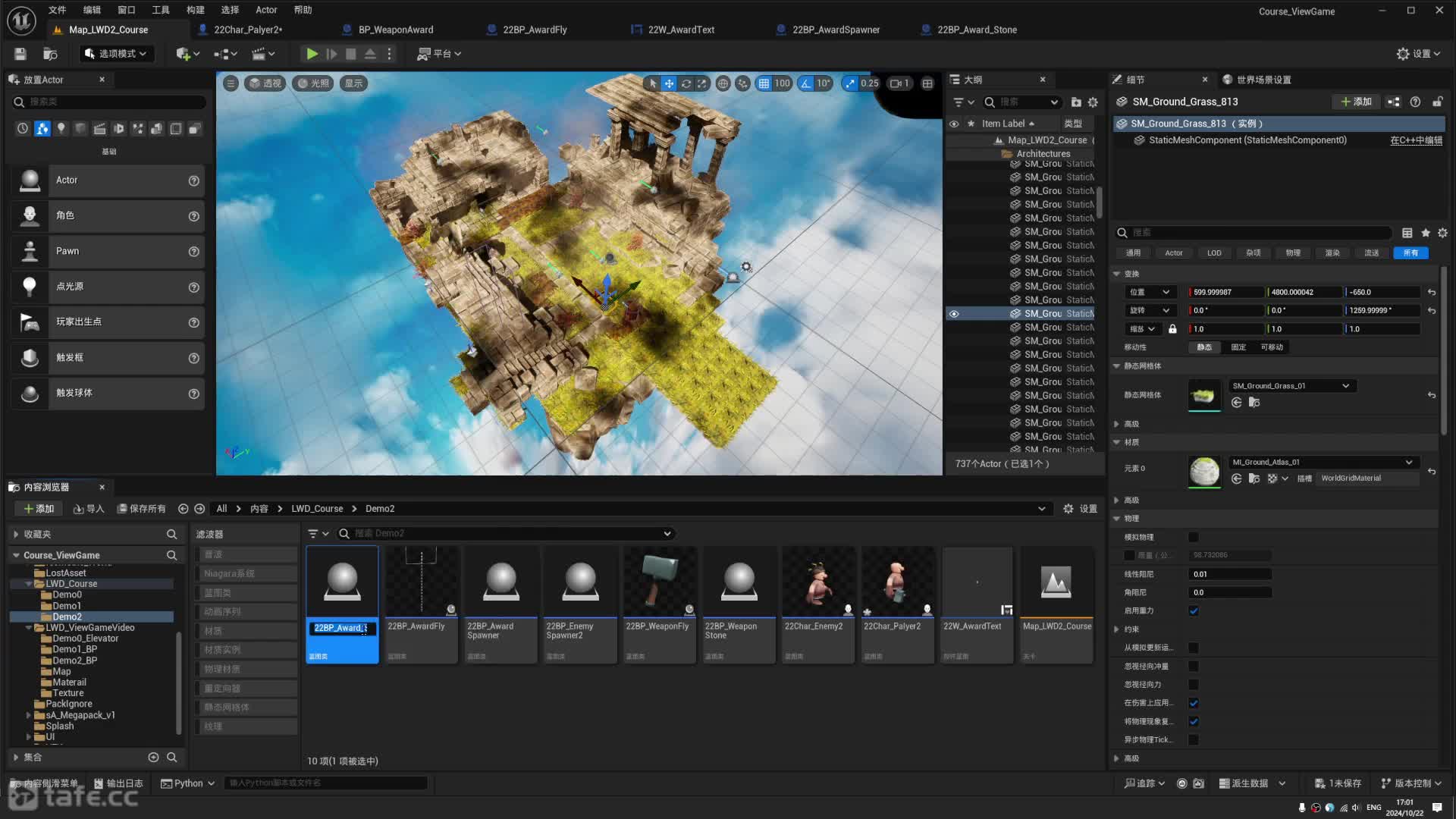Open the viewport hamburger options menu
This screenshot has width=1456, height=819.
pos(231,83)
